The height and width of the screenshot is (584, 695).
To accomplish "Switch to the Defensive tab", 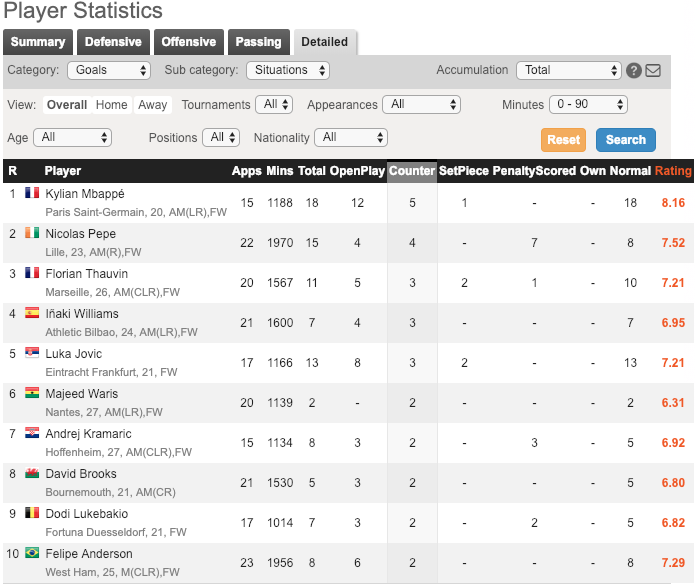I will pyautogui.click(x=113, y=42).
